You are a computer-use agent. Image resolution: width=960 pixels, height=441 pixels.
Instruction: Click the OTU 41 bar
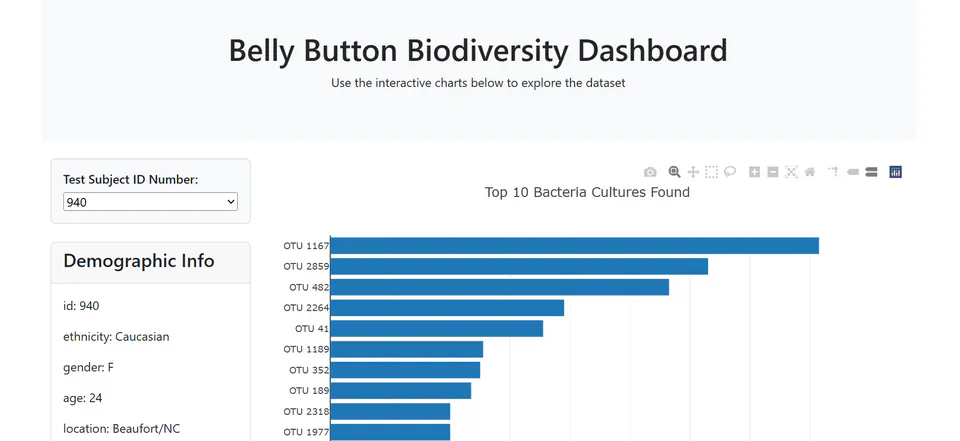pos(437,329)
